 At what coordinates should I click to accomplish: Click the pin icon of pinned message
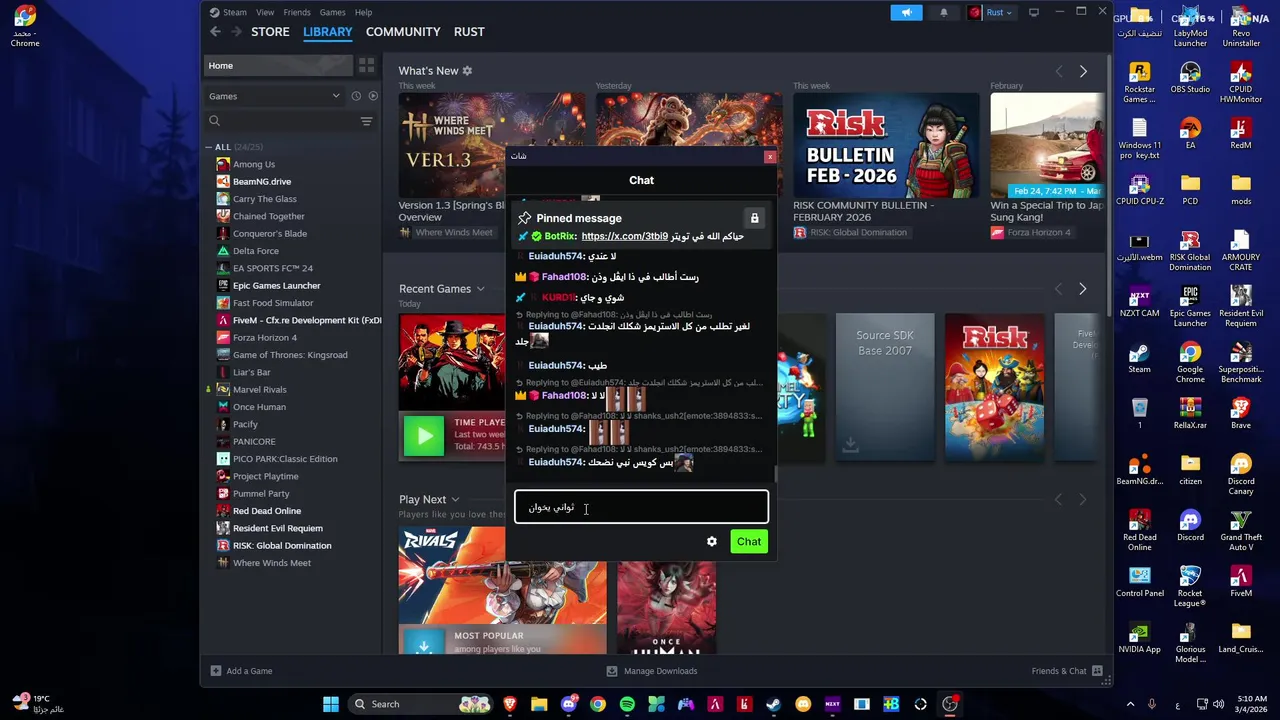(525, 218)
